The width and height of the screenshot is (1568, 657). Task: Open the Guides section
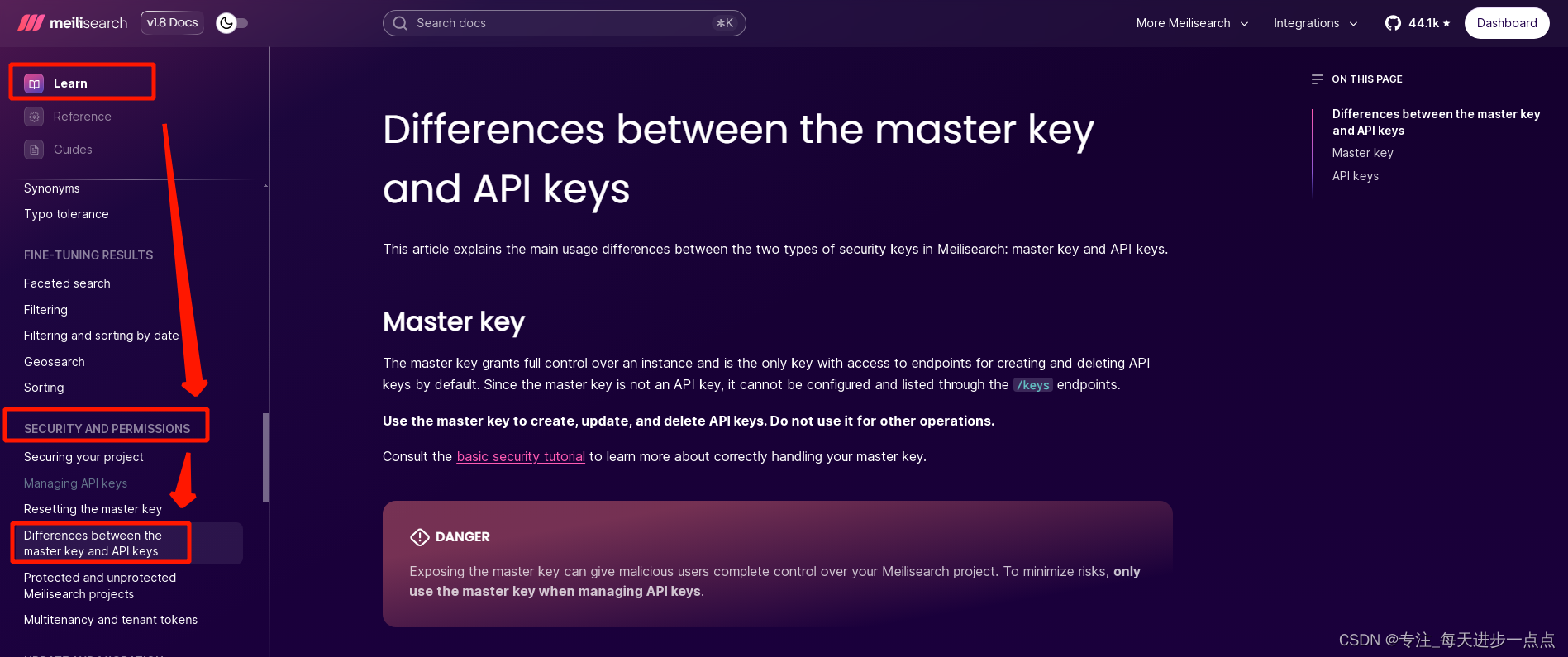coord(73,150)
